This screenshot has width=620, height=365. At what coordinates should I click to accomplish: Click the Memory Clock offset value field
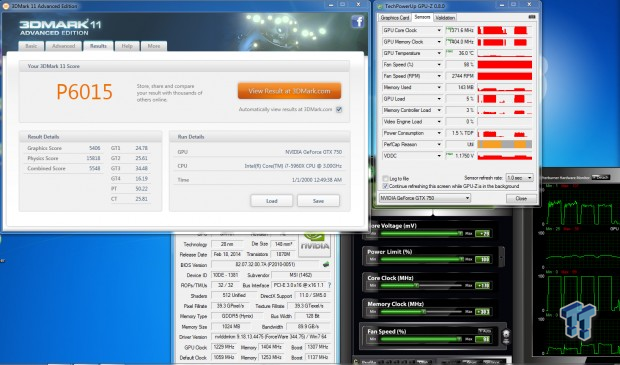483,312
